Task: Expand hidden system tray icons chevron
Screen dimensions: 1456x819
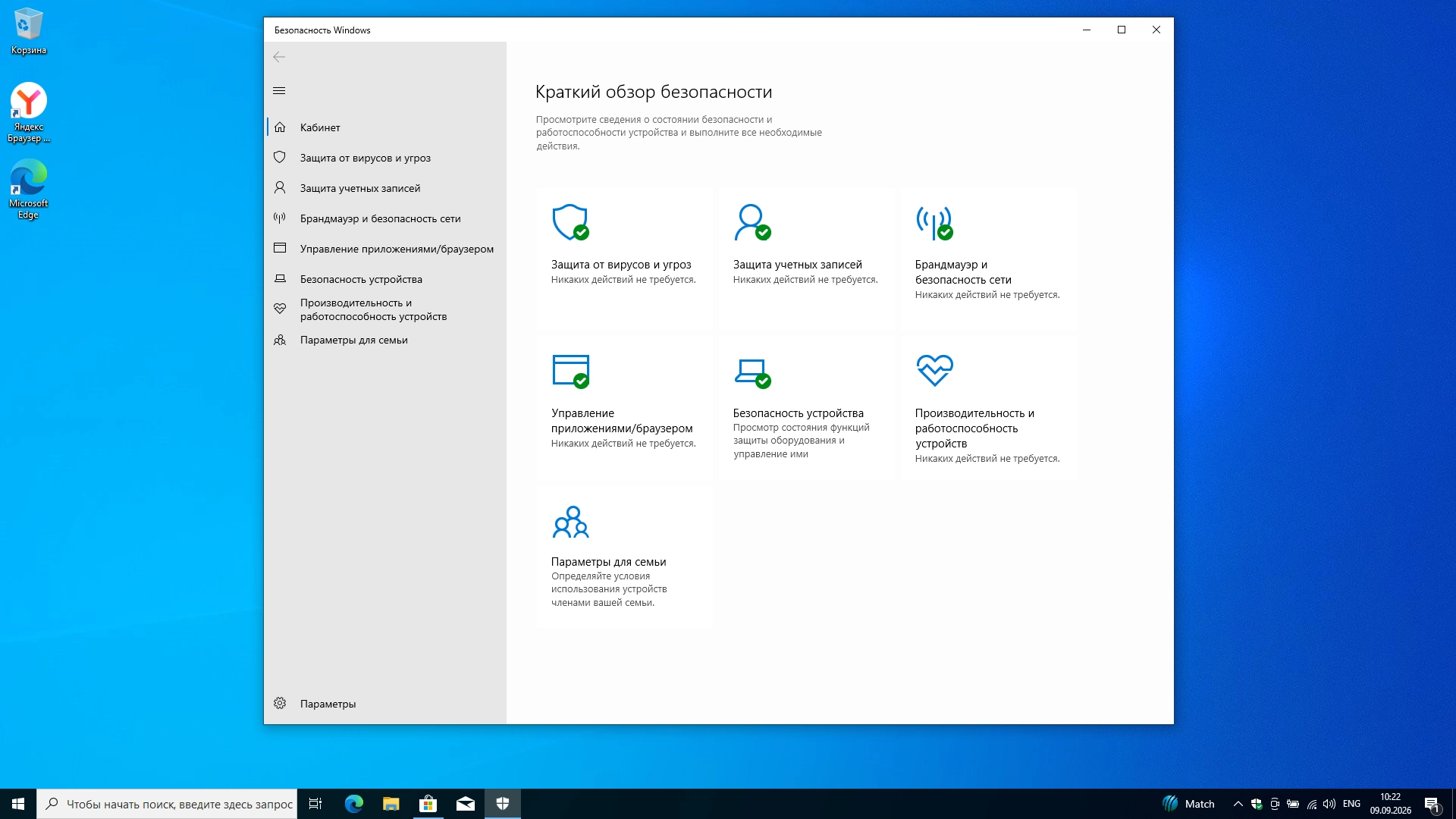Action: (x=1238, y=804)
